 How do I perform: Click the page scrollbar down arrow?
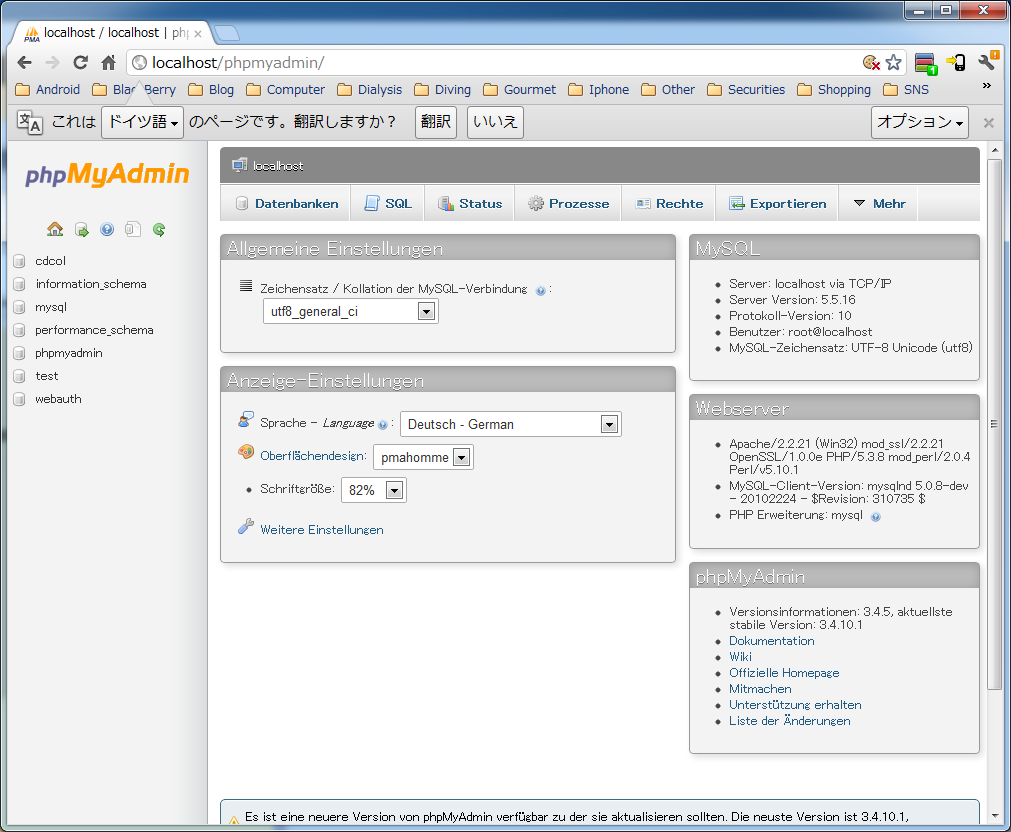pyautogui.click(x=995, y=816)
